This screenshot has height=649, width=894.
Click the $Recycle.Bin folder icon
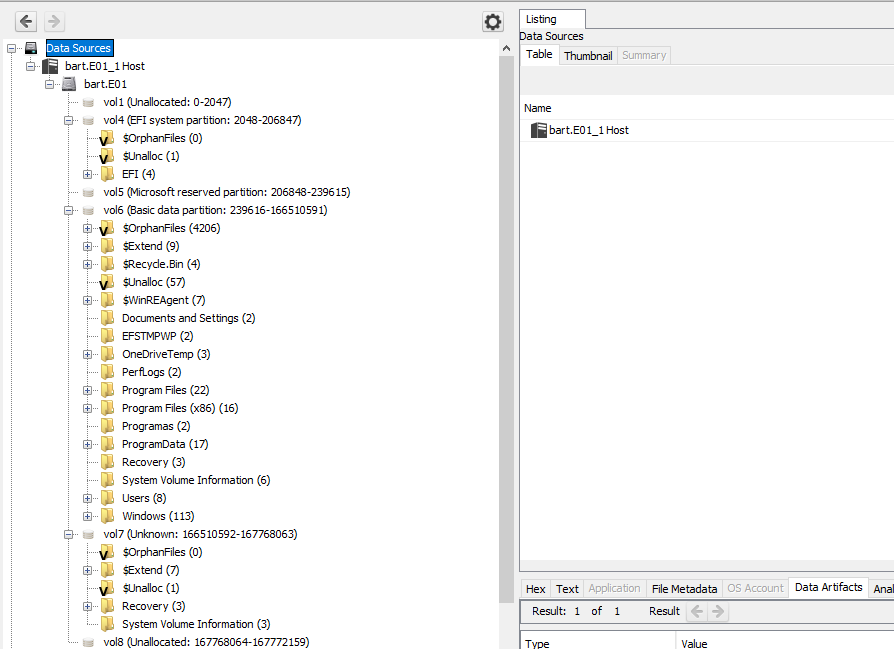pyautogui.click(x=108, y=264)
